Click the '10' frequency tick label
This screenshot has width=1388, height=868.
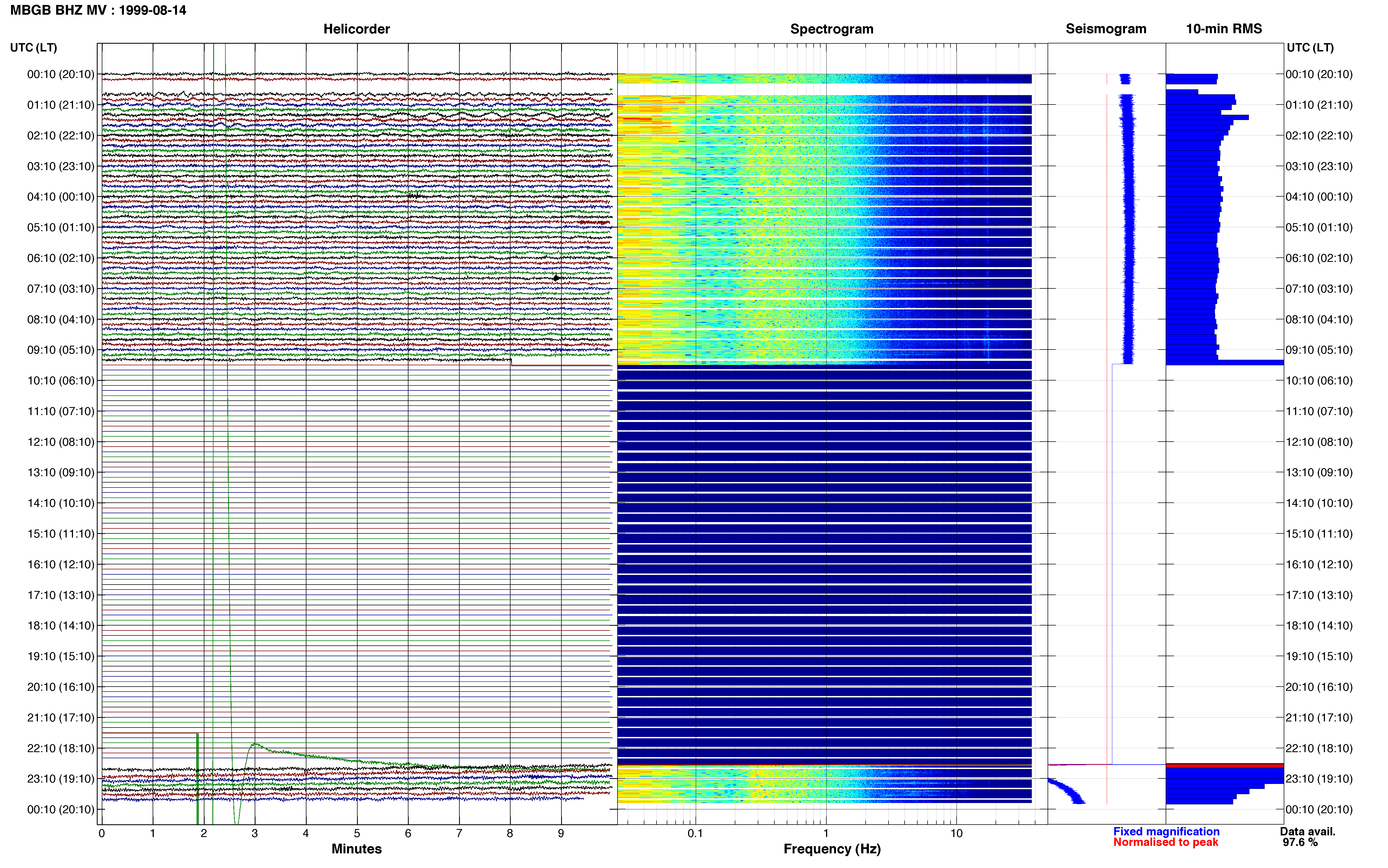click(x=956, y=833)
